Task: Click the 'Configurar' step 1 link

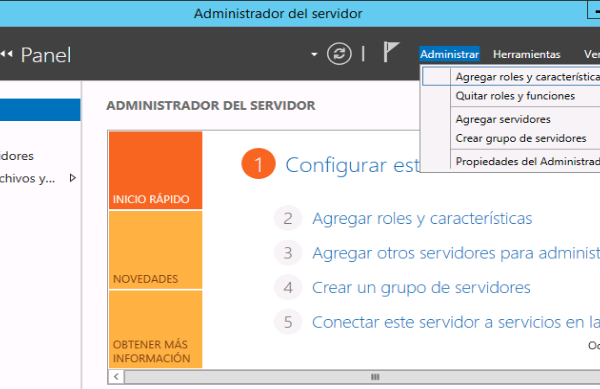Action: (353, 165)
